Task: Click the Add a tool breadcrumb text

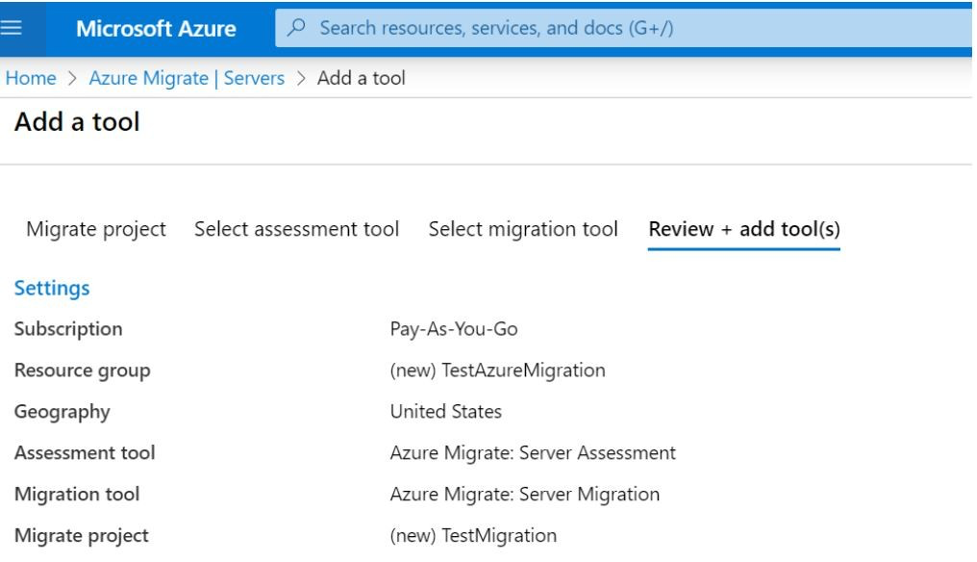Action: tap(361, 79)
